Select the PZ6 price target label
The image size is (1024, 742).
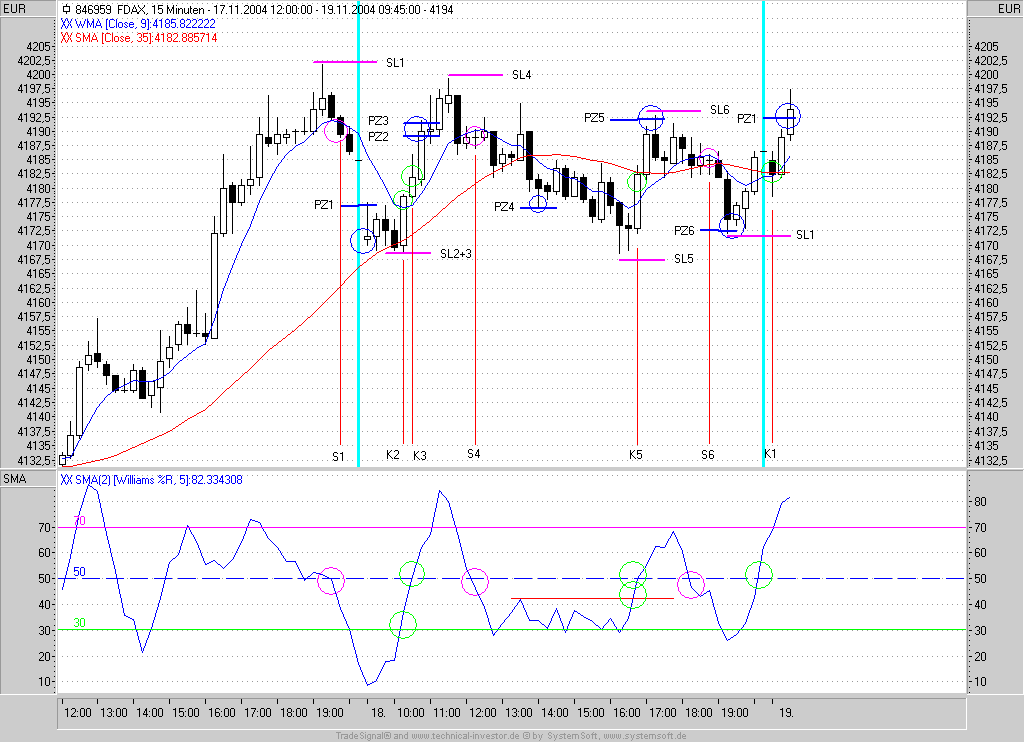coord(684,231)
